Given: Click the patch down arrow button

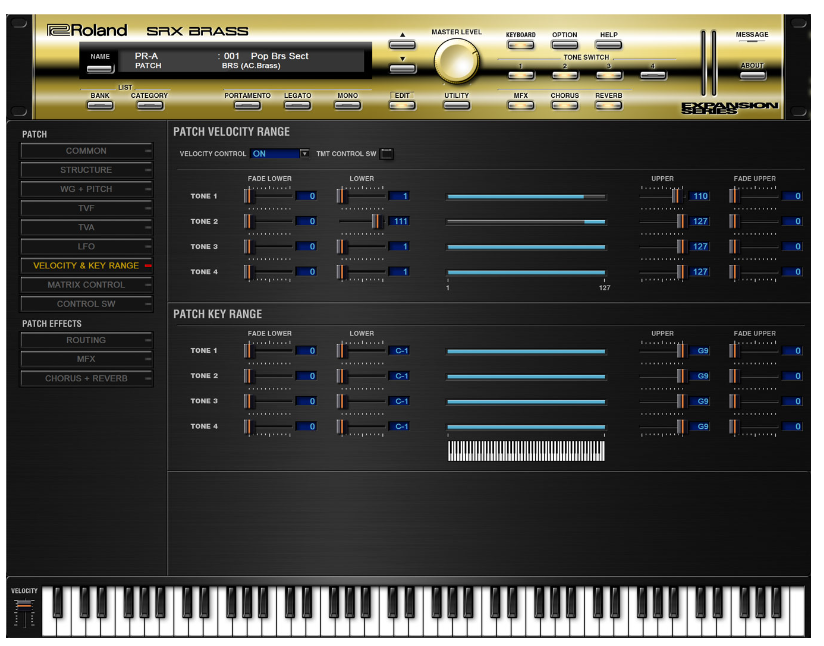Looking at the screenshot, I should coord(403,68).
